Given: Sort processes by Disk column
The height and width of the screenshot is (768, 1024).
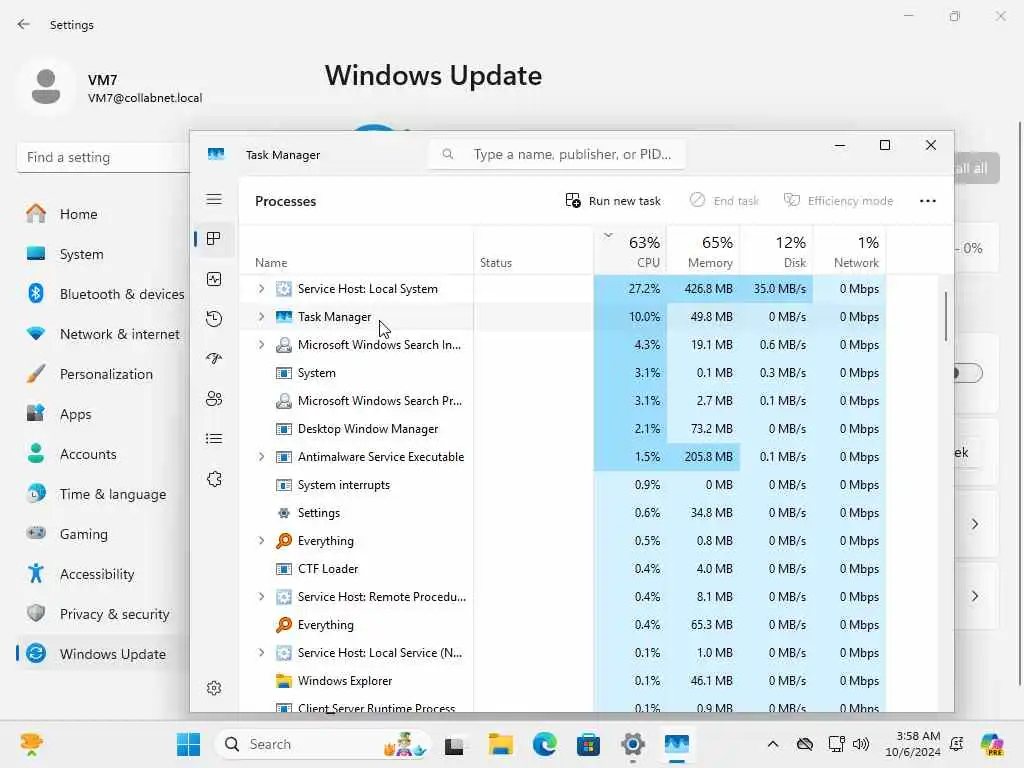Looking at the screenshot, I should (777, 251).
